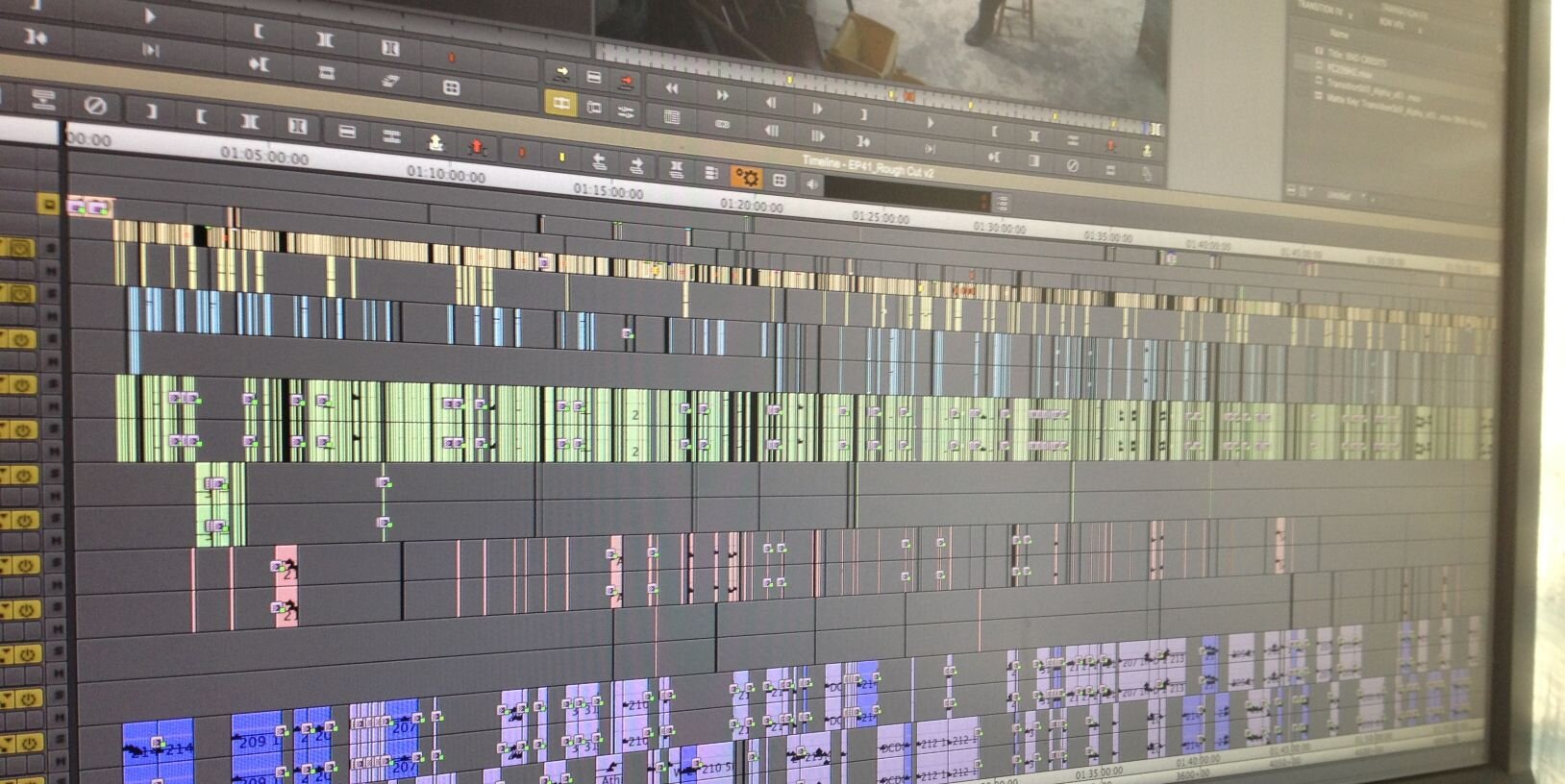Image resolution: width=1565 pixels, height=784 pixels.
Task: Click Rewind under the record monitor
Action: [672, 88]
